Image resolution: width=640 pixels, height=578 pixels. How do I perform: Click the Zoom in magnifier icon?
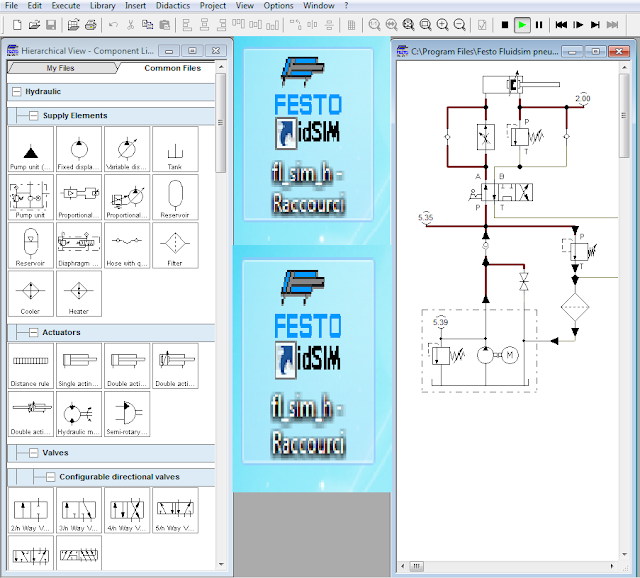(x=442, y=25)
